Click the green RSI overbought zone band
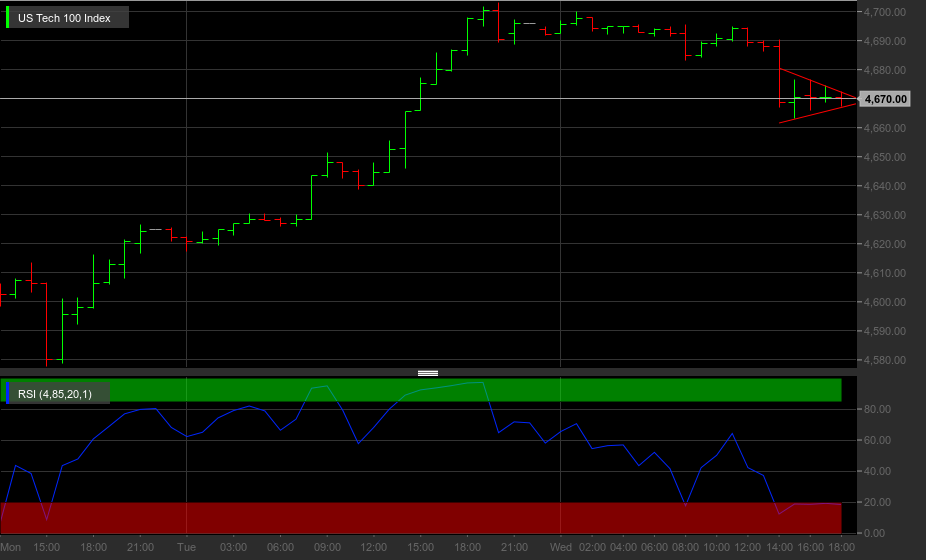 point(420,390)
